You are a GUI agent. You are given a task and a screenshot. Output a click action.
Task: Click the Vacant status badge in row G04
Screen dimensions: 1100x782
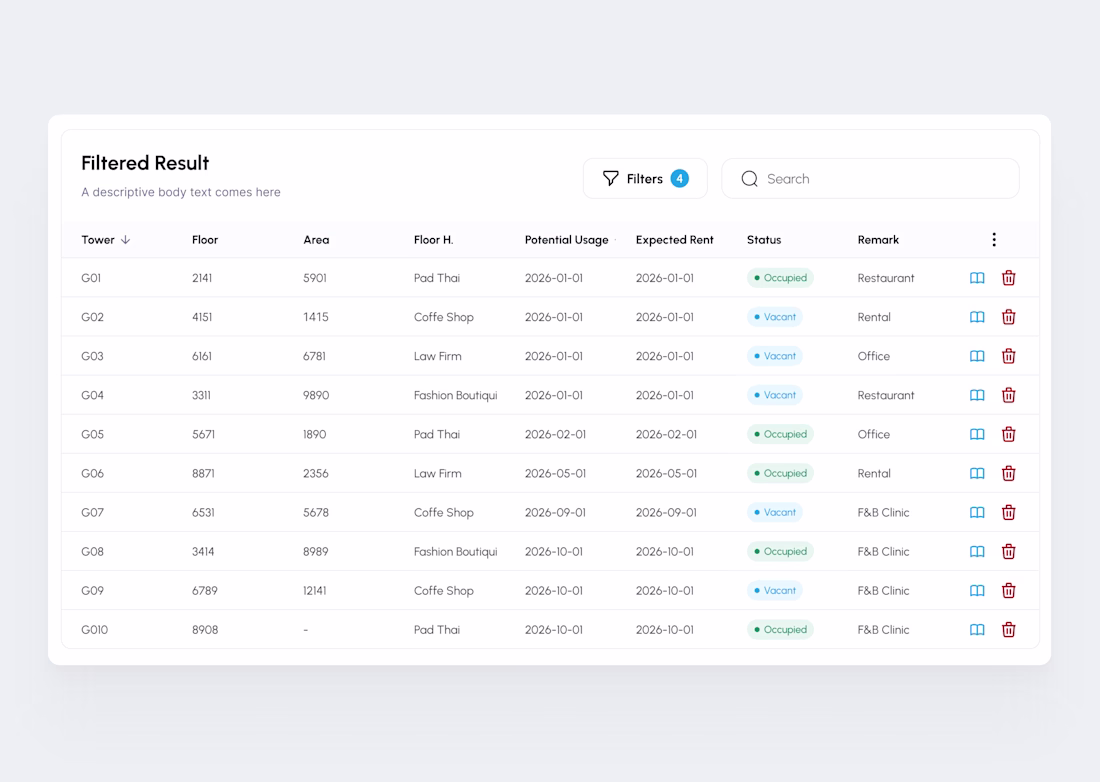click(x=774, y=395)
